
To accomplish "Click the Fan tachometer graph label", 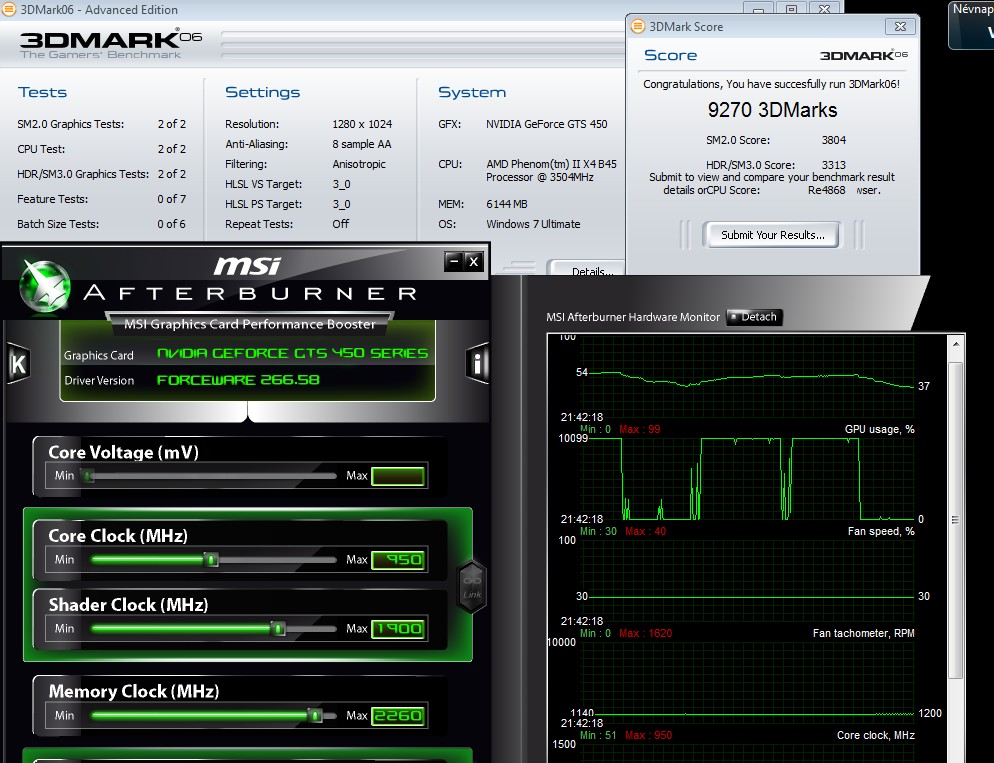I will point(863,633).
